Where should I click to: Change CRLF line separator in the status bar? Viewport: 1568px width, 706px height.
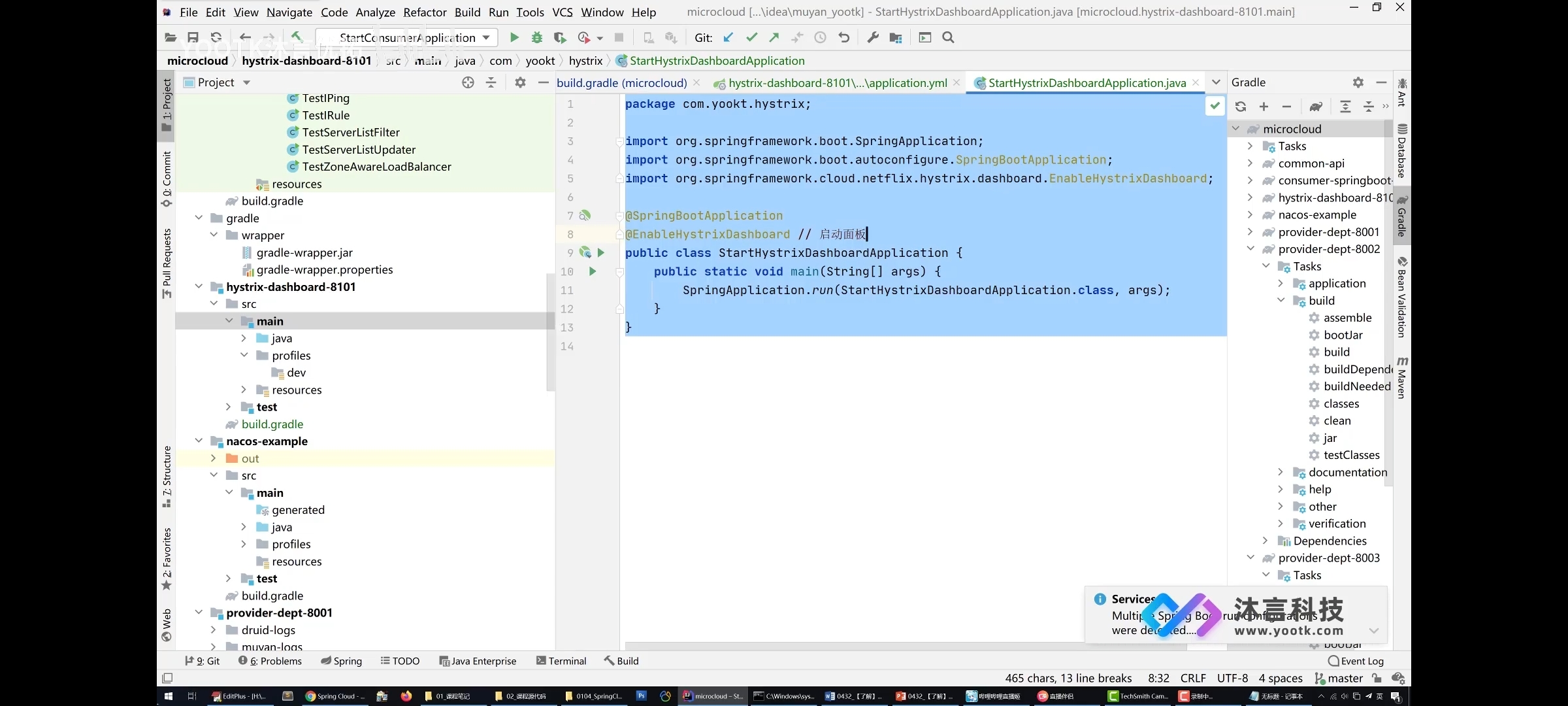pos(1193,678)
